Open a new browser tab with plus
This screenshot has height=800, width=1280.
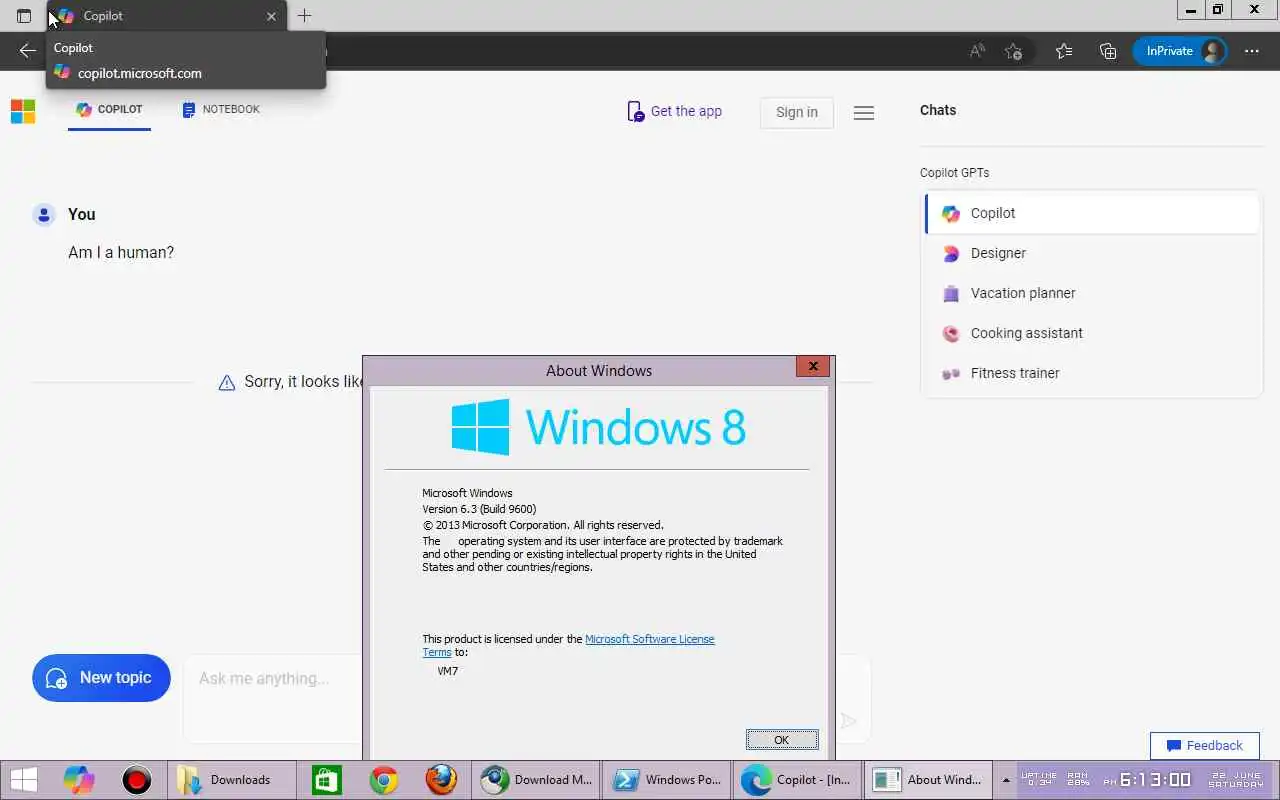(304, 16)
